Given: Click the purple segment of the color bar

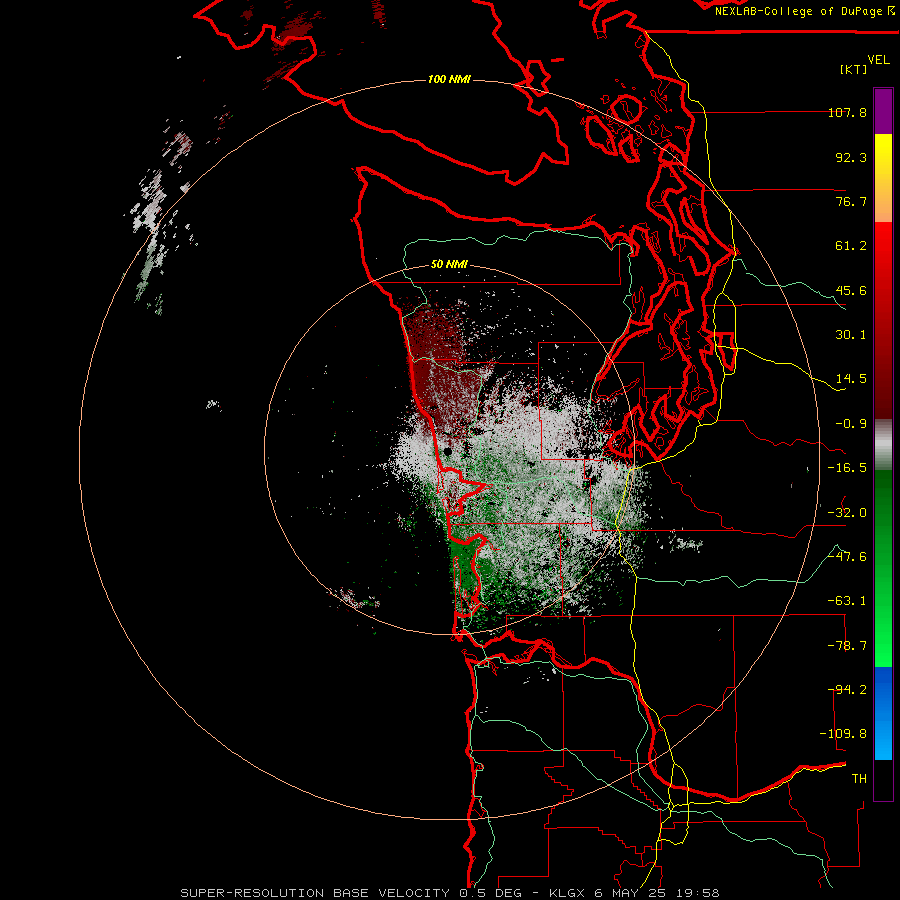Looking at the screenshot, I should coord(883,111).
